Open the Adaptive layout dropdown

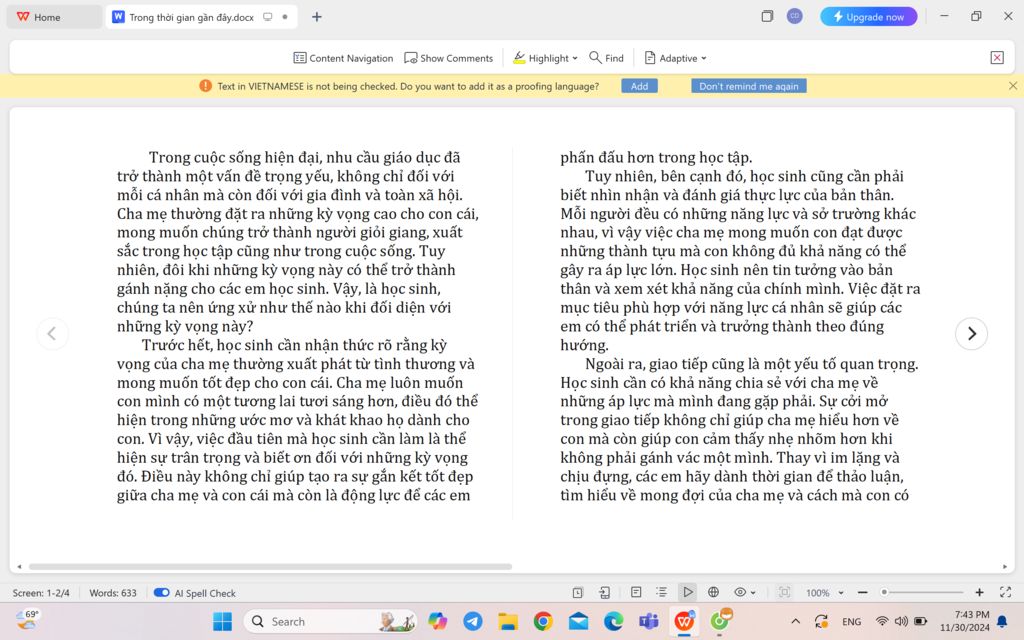pyautogui.click(x=676, y=58)
